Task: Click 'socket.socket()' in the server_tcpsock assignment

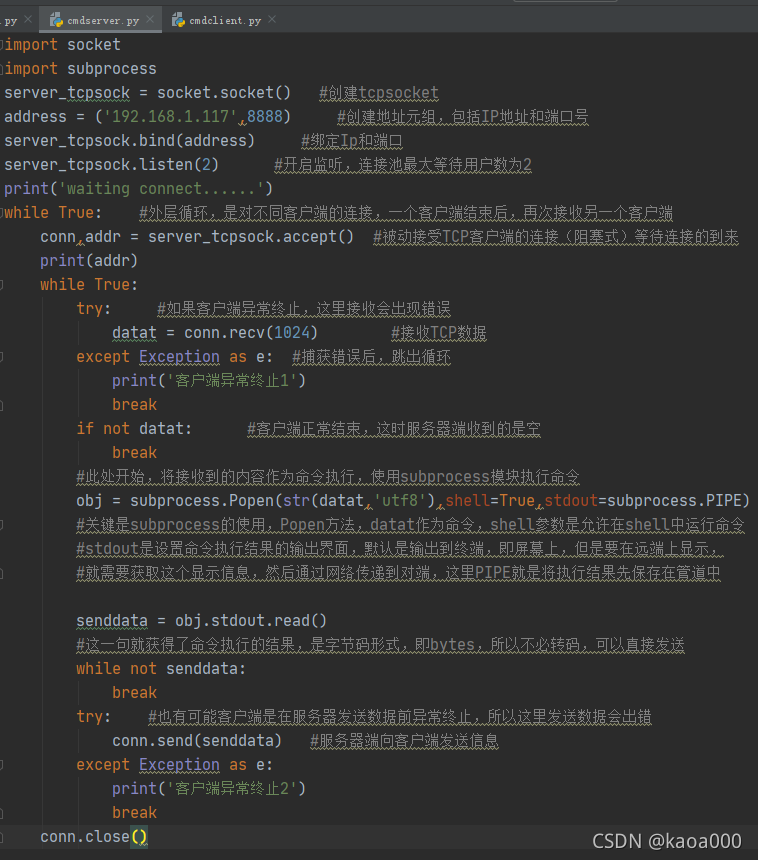Action: [224, 93]
